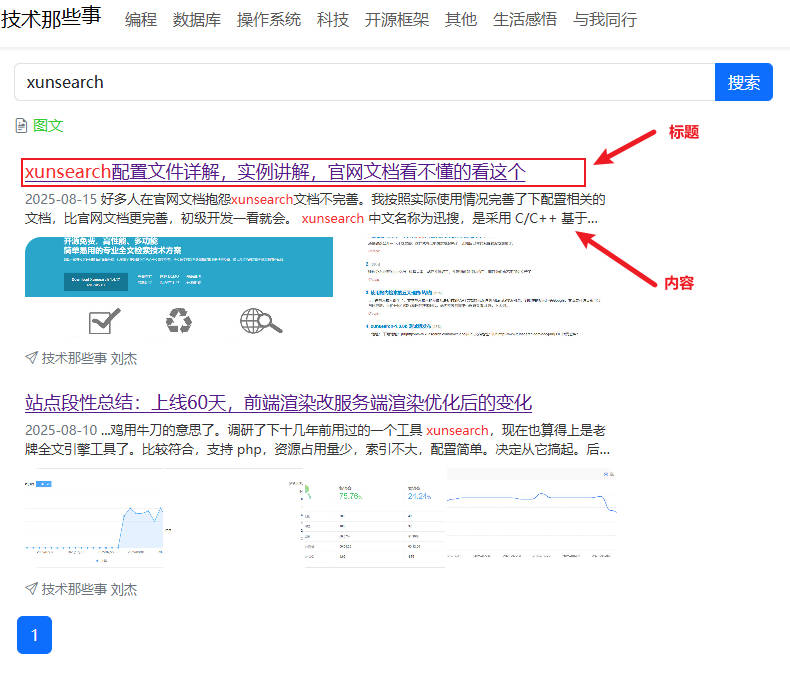
Task: Select page 1 in the pagination
Action: coord(34,635)
